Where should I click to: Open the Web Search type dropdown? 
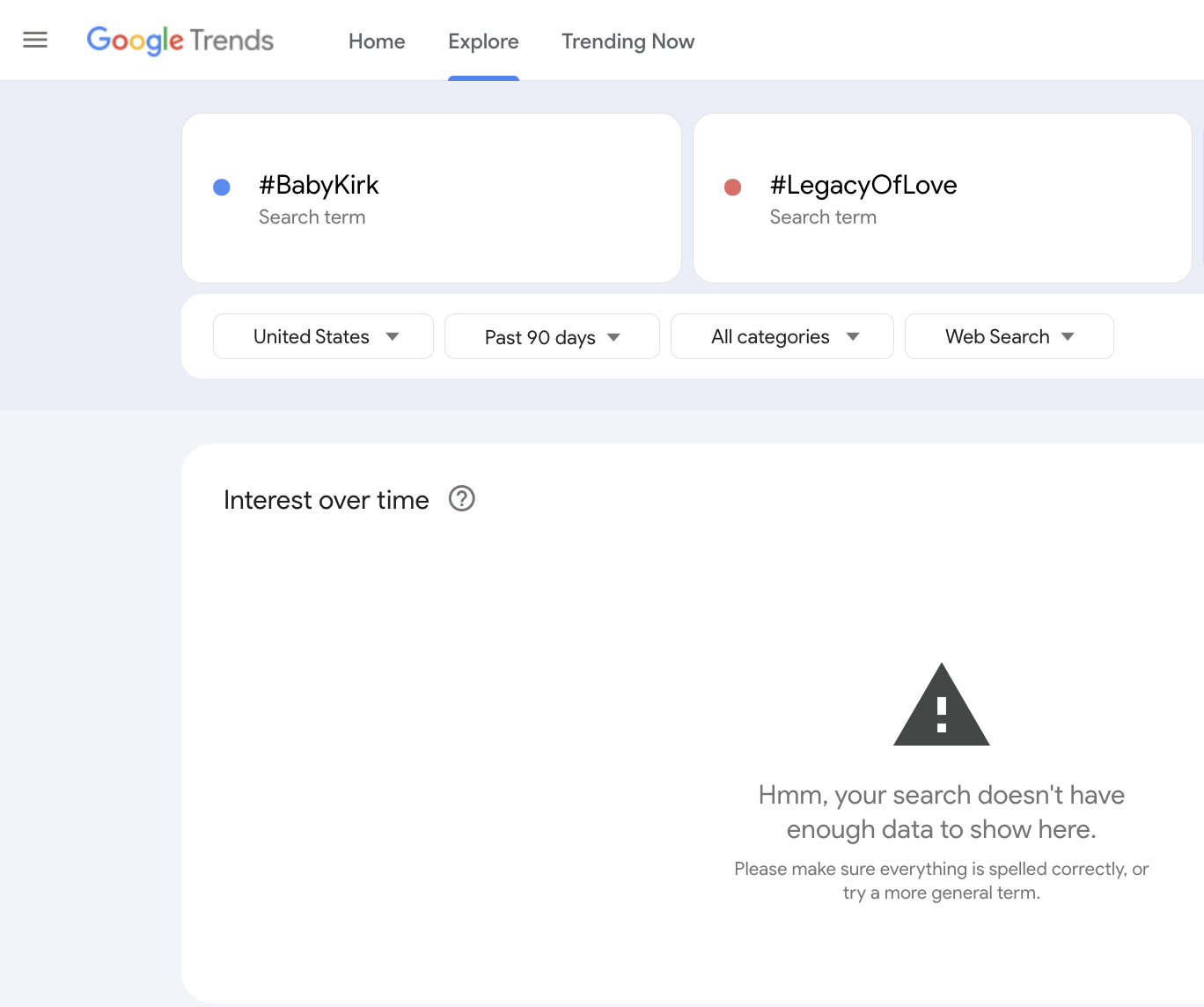click(1009, 336)
